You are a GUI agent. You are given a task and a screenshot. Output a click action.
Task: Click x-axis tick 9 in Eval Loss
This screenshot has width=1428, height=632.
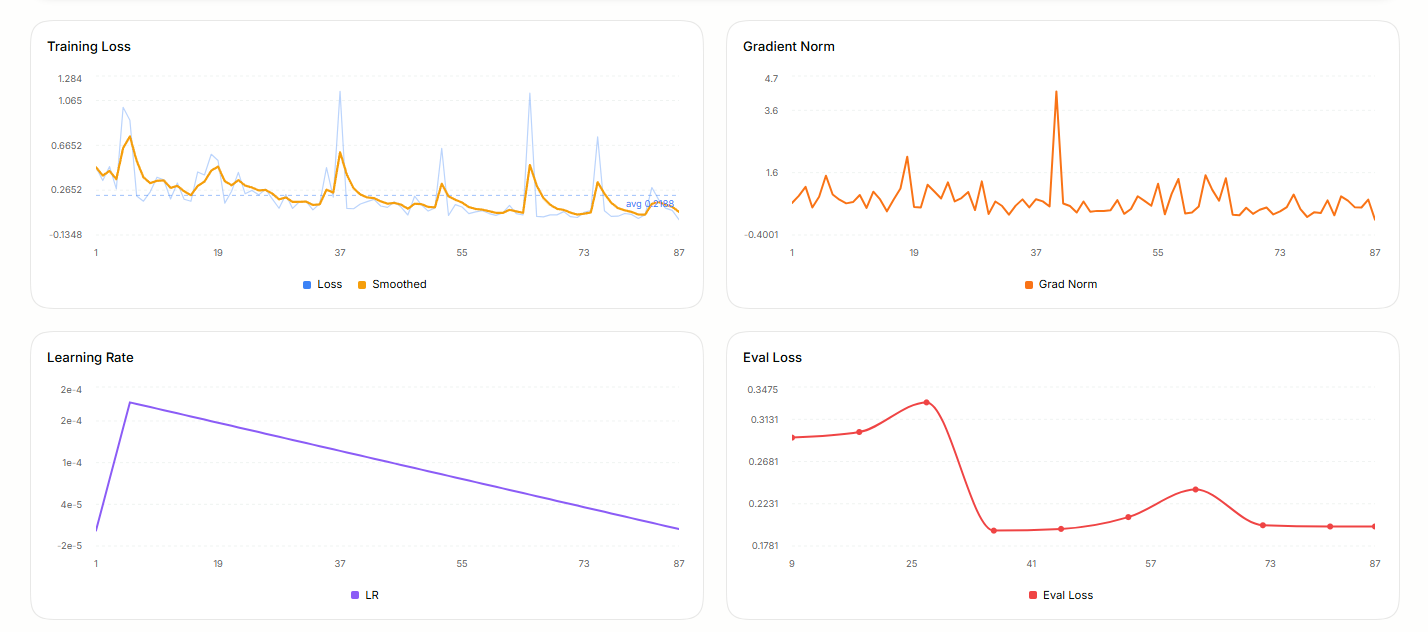pos(792,564)
